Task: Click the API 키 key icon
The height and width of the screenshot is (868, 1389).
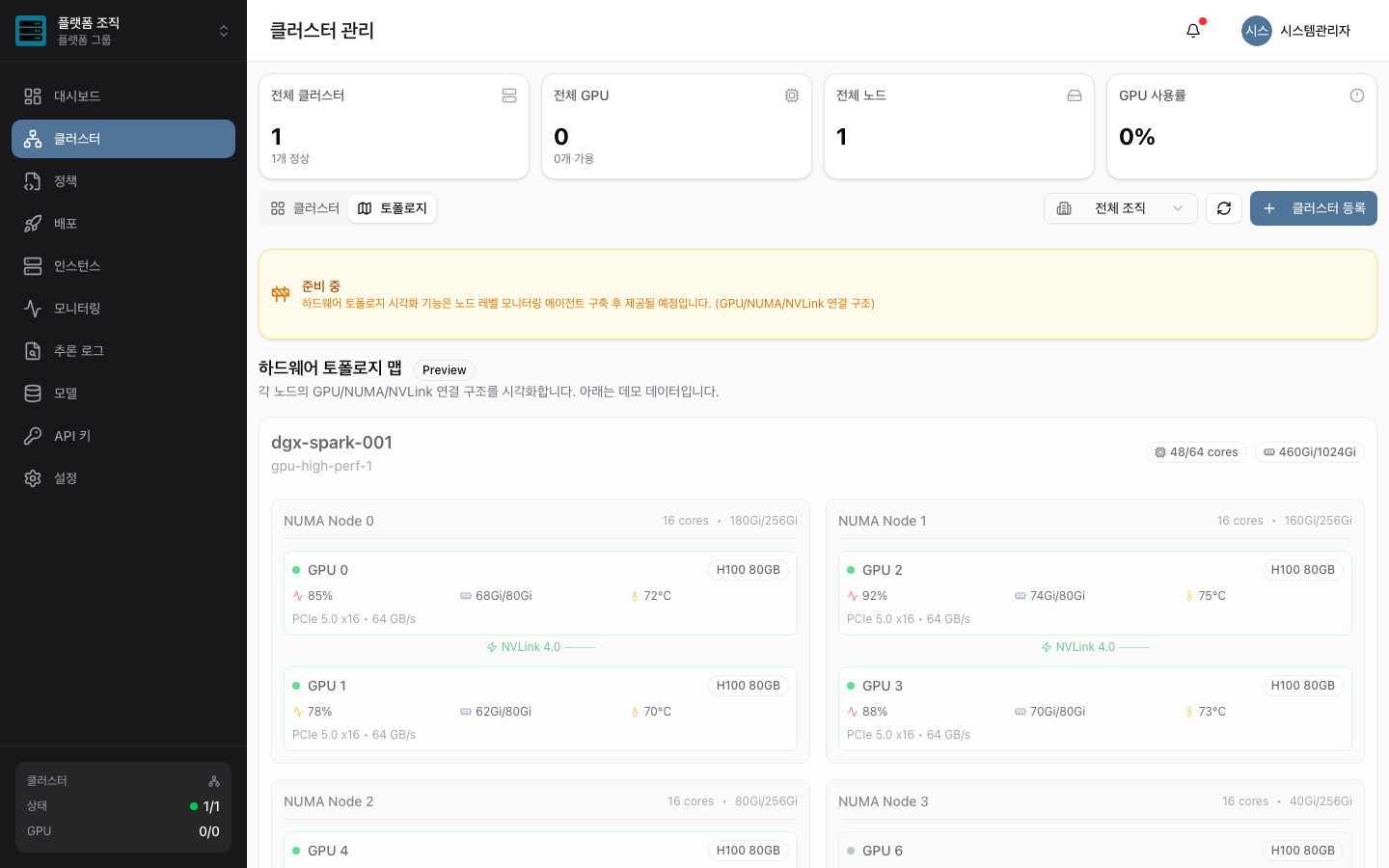Action: 33,436
